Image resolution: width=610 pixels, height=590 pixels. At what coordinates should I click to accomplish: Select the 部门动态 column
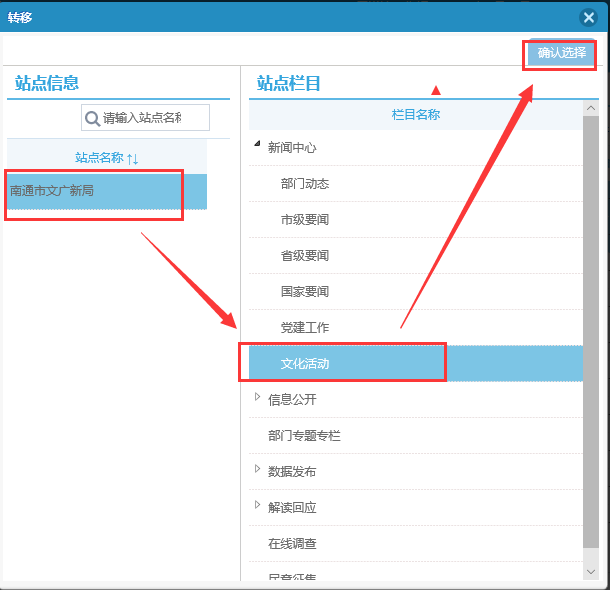[415, 184]
